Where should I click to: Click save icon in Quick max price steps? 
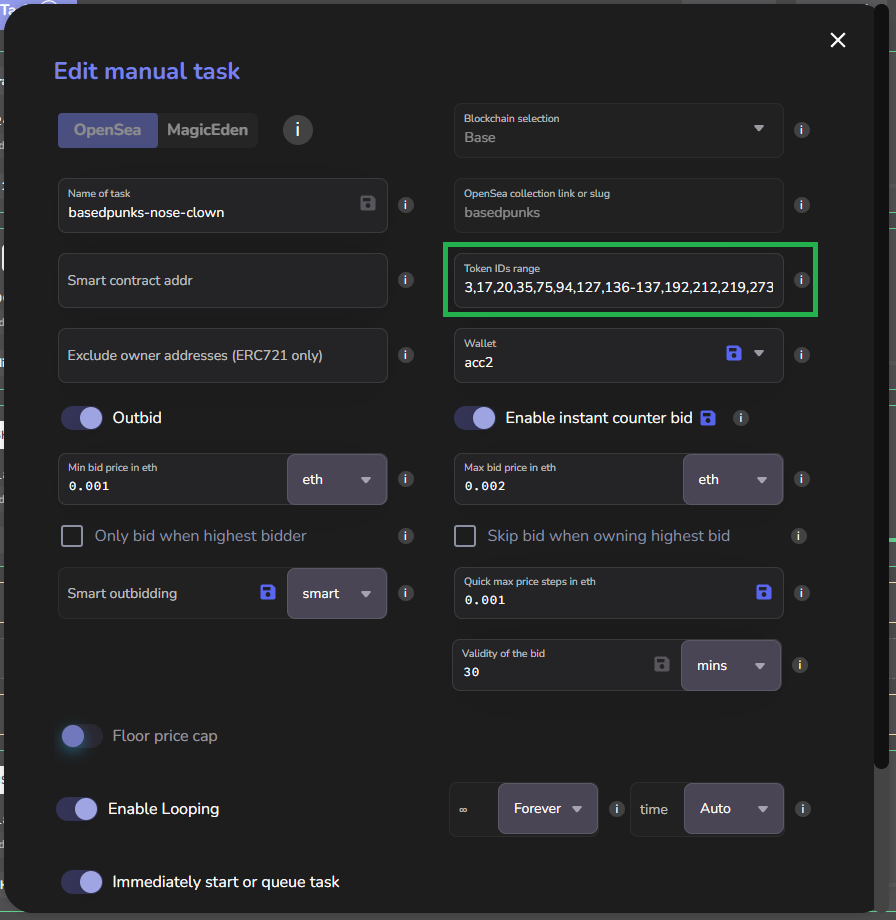pyautogui.click(x=764, y=592)
